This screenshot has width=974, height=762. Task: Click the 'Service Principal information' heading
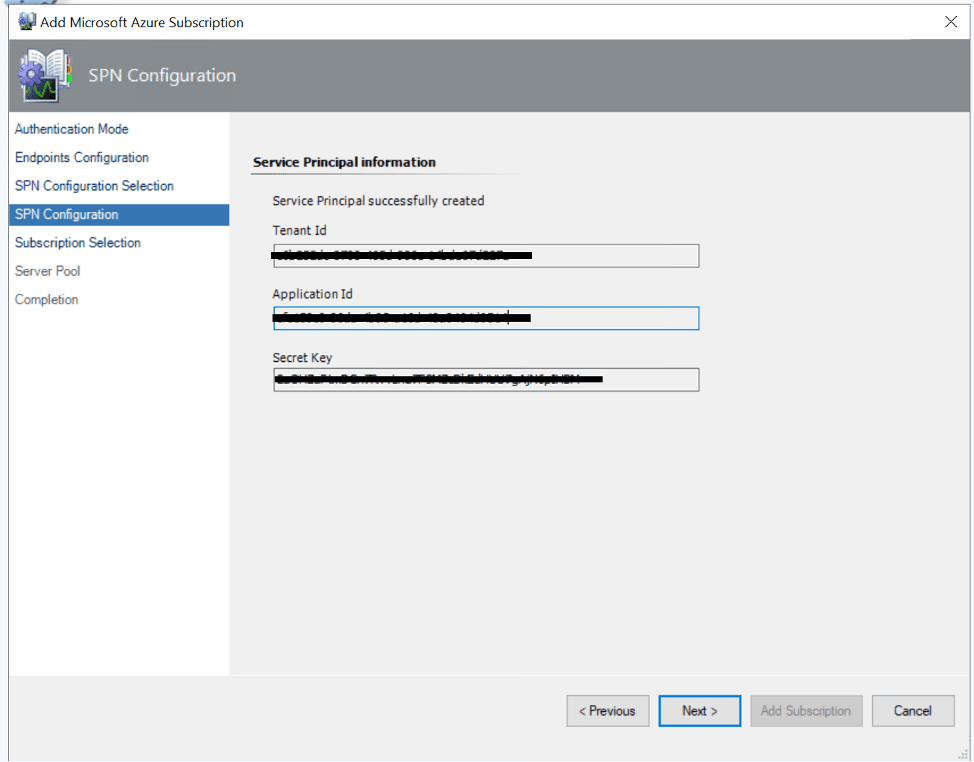point(344,162)
